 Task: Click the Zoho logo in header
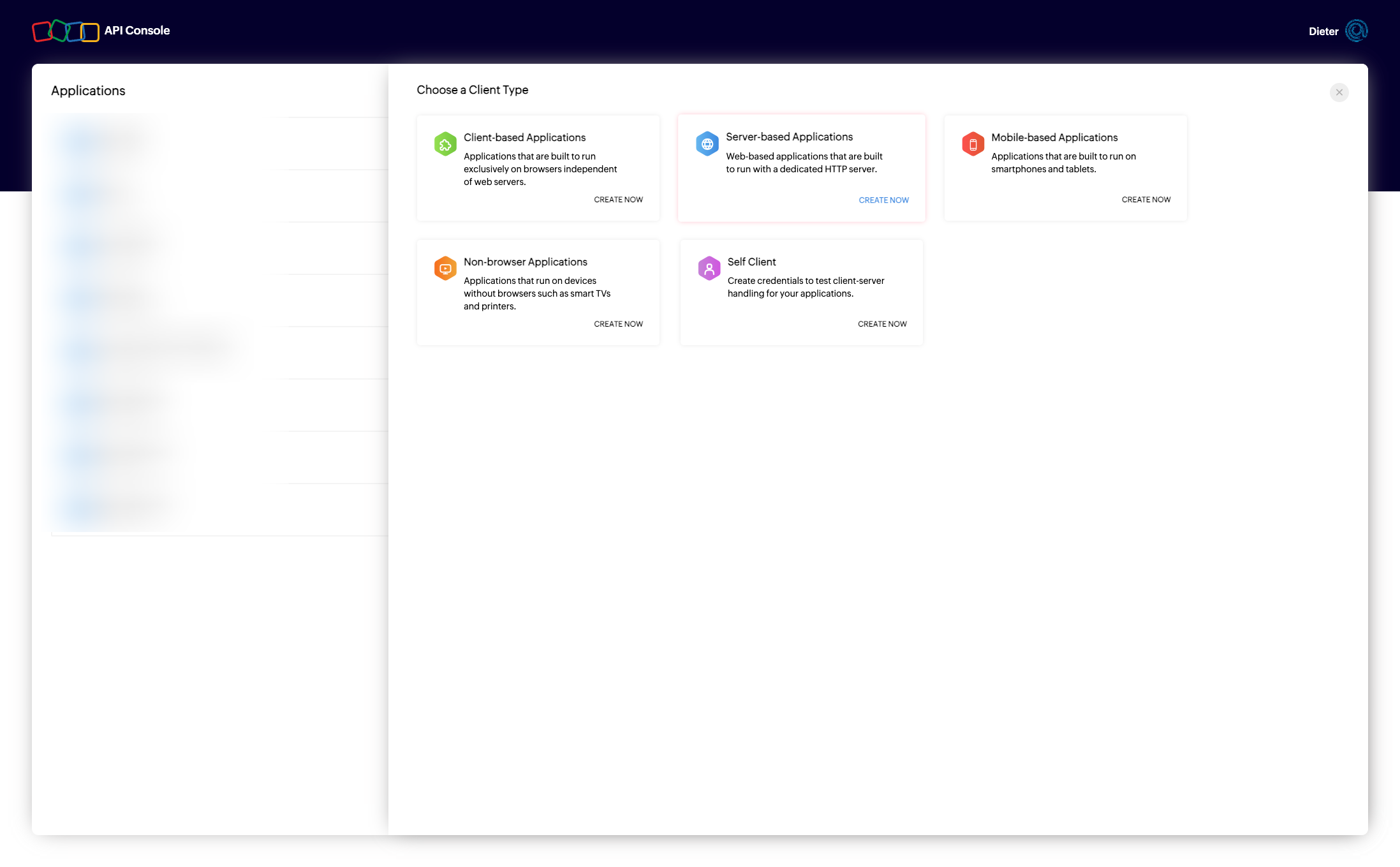pos(66,31)
